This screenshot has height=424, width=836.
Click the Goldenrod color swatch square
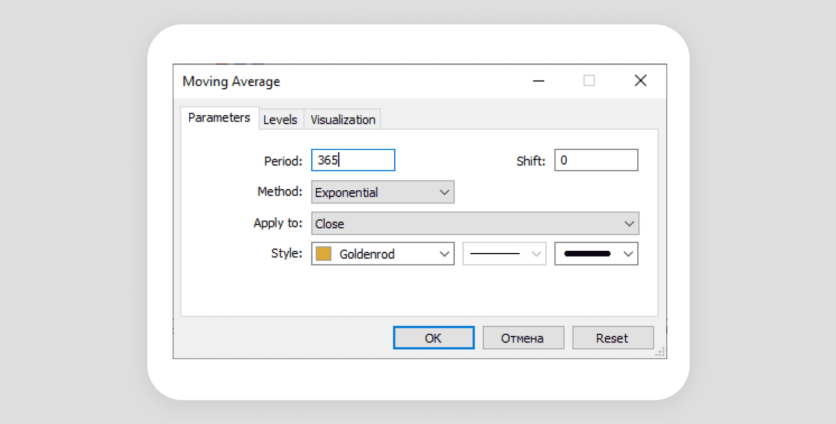click(324, 254)
